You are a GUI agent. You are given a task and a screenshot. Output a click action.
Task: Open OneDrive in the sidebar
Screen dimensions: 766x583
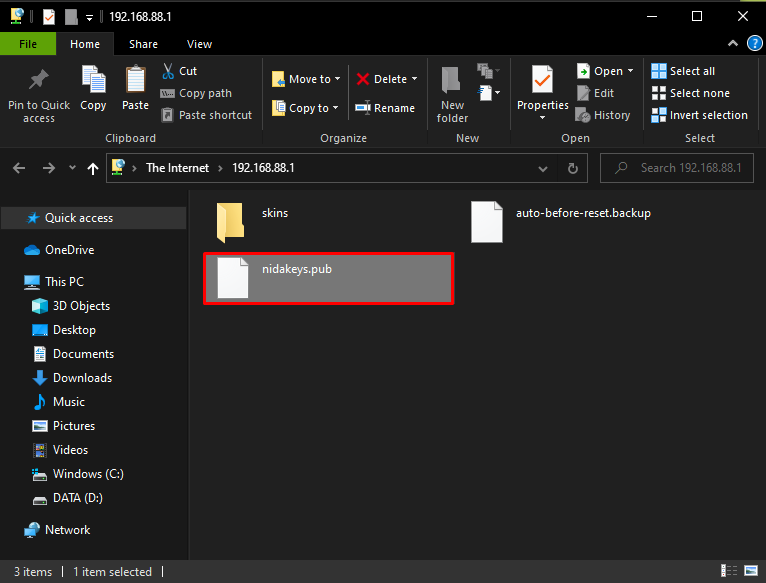pyautogui.click(x=59, y=250)
